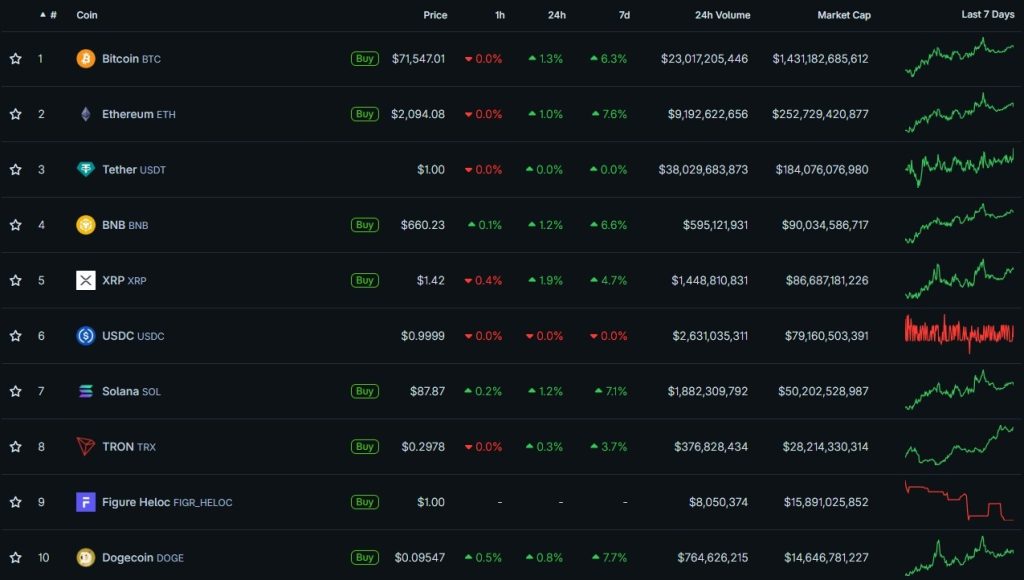The width and height of the screenshot is (1024, 580).
Task: Click the BNB coin logo icon
Action: (86, 225)
